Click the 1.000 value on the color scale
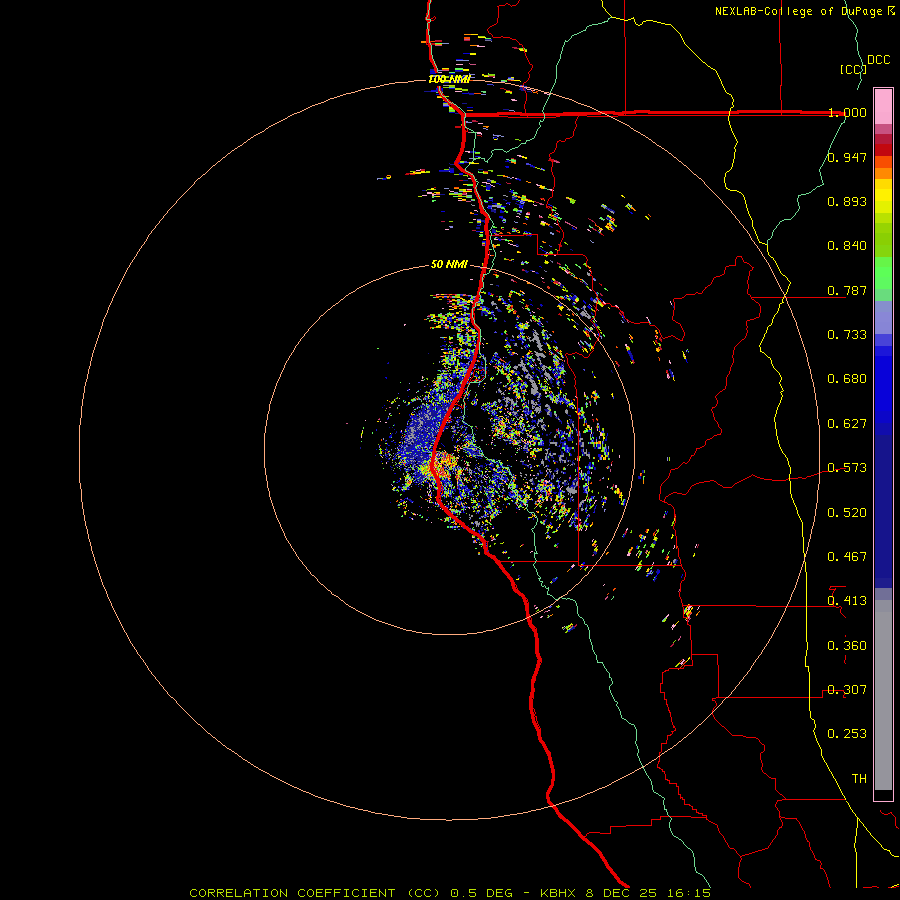900x900 pixels. click(x=847, y=112)
